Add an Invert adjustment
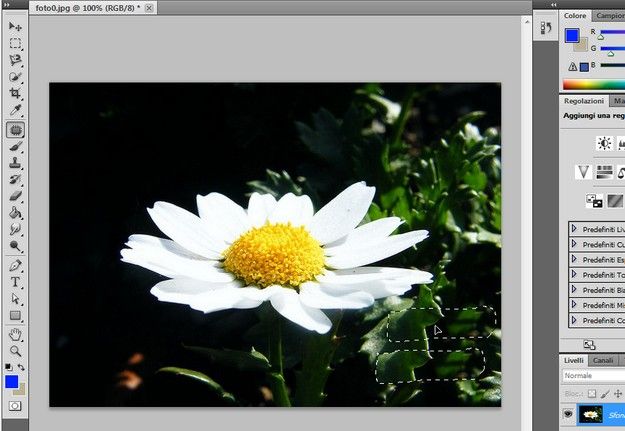This screenshot has height=431, width=625. click(594, 201)
